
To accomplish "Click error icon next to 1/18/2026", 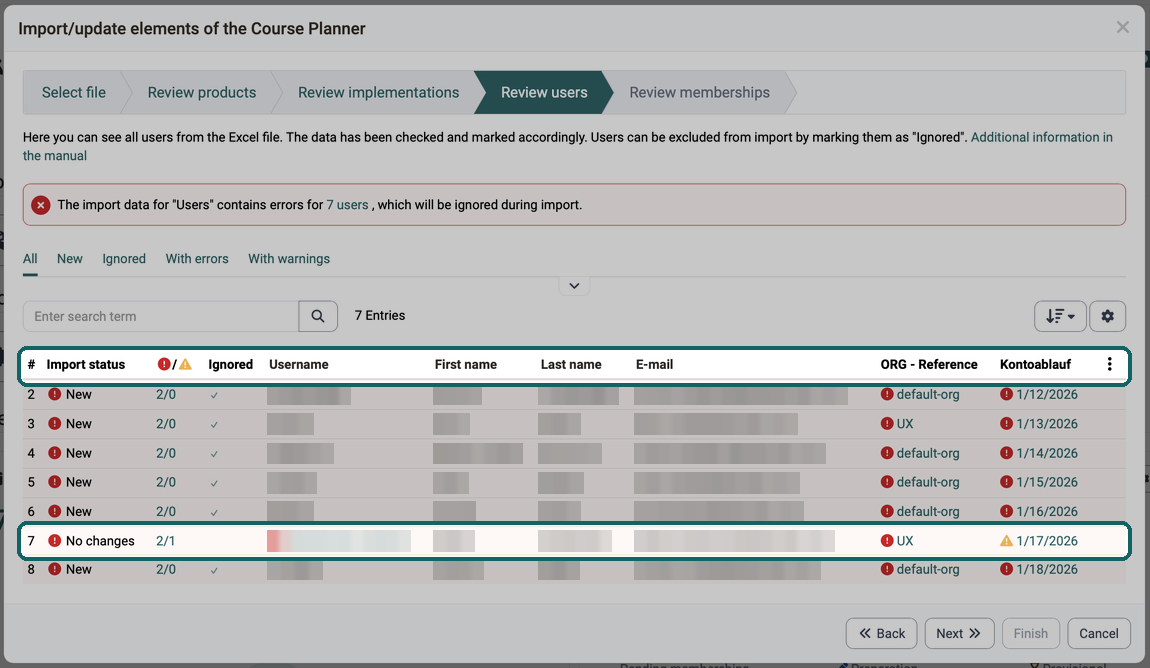I will 1006,569.
